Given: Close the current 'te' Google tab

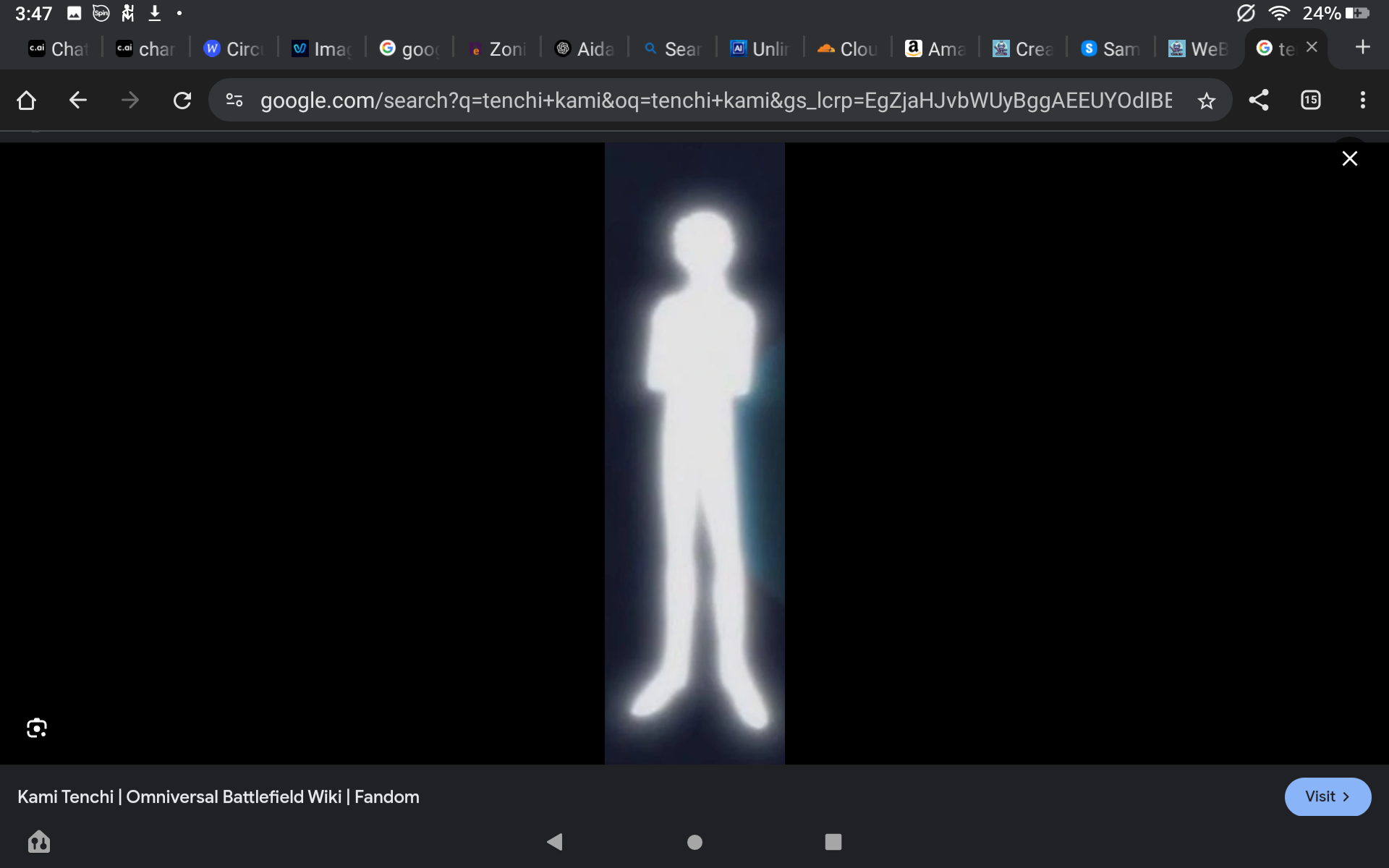Looking at the screenshot, I should tap(1312, 47).
